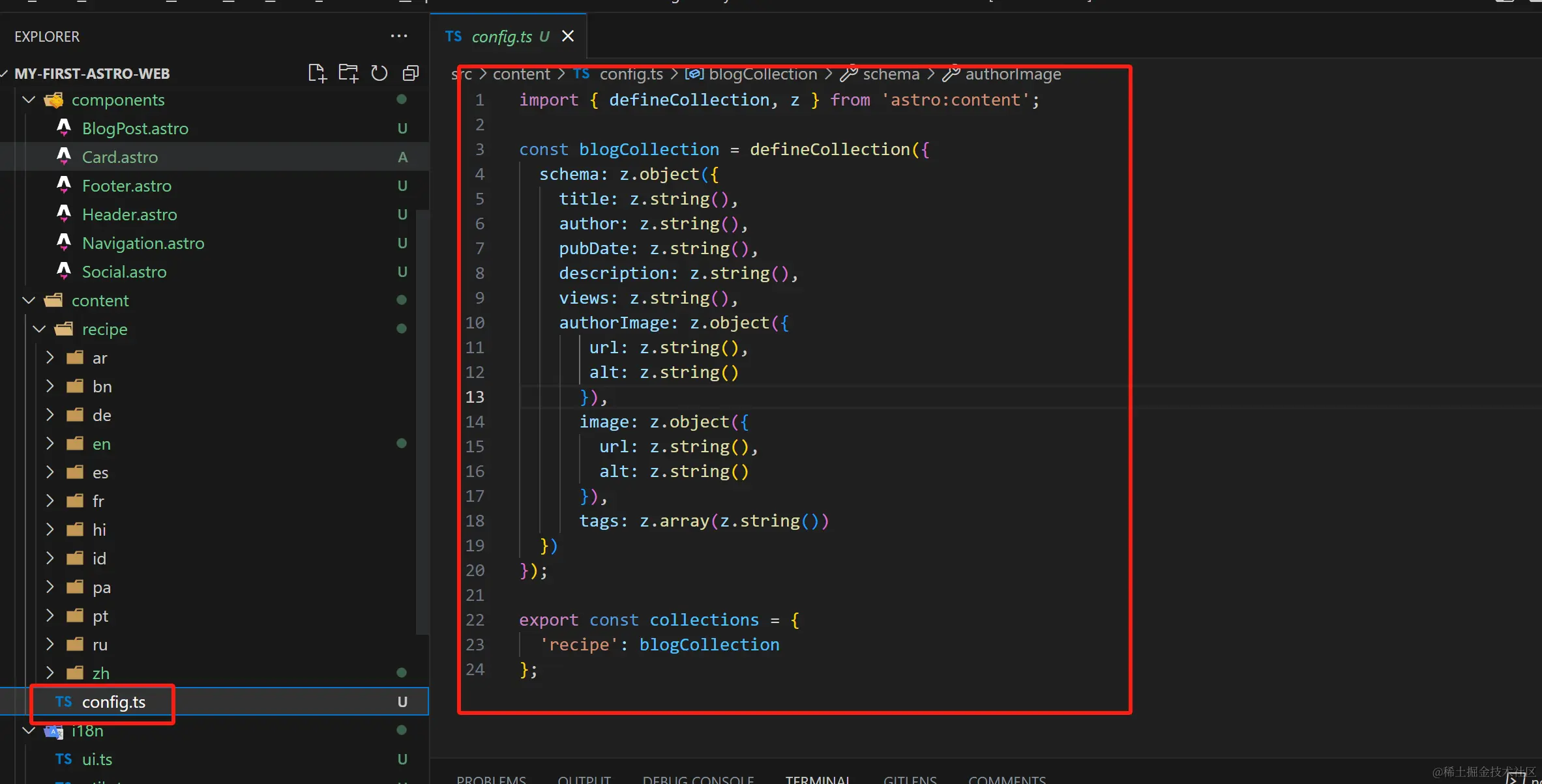Refresh the Explorer file tree
This screenshot has width=1542, height=784.
click(379, 73)
